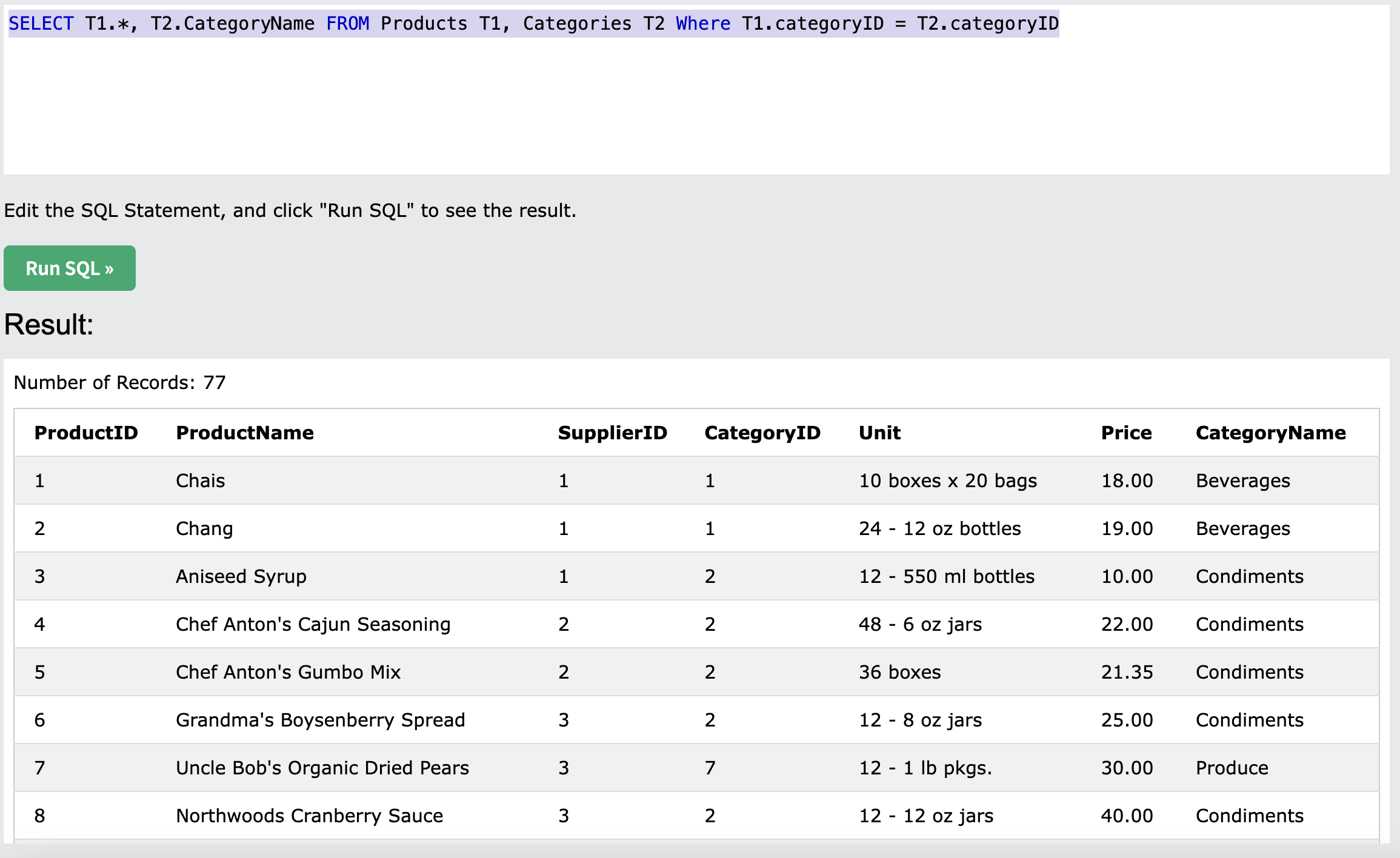This screenshot has height=858, width=1400.
Task: Click the SupplierID column header
Action: pos(612,433)
